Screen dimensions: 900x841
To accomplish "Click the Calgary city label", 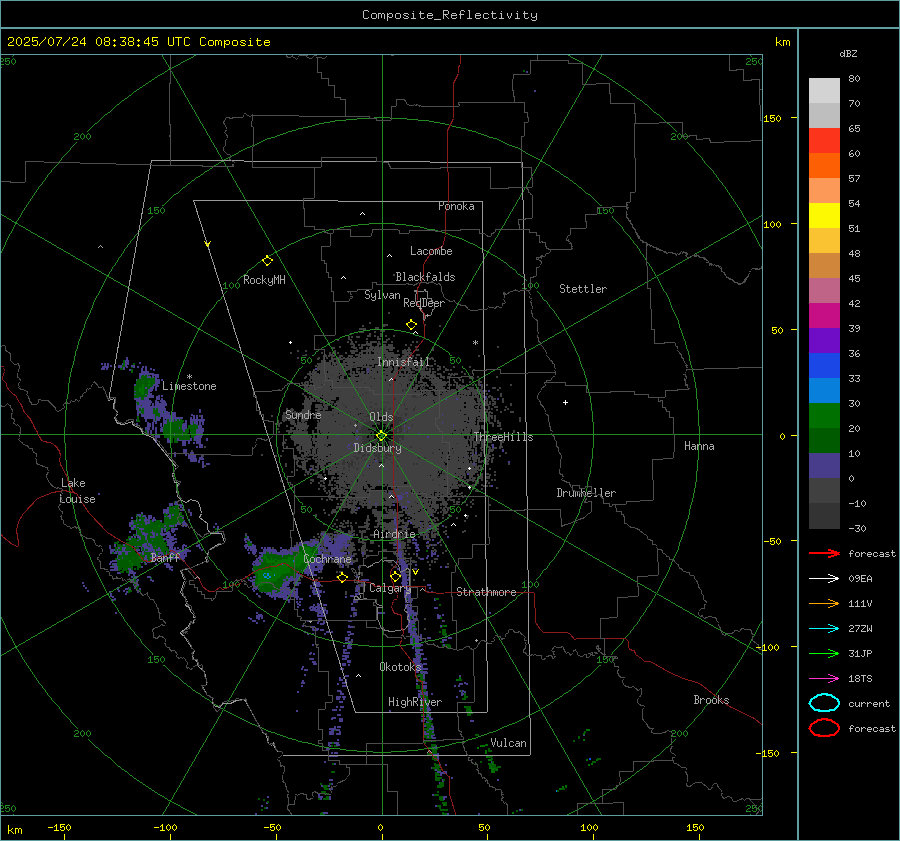I will tap(390, 588).
